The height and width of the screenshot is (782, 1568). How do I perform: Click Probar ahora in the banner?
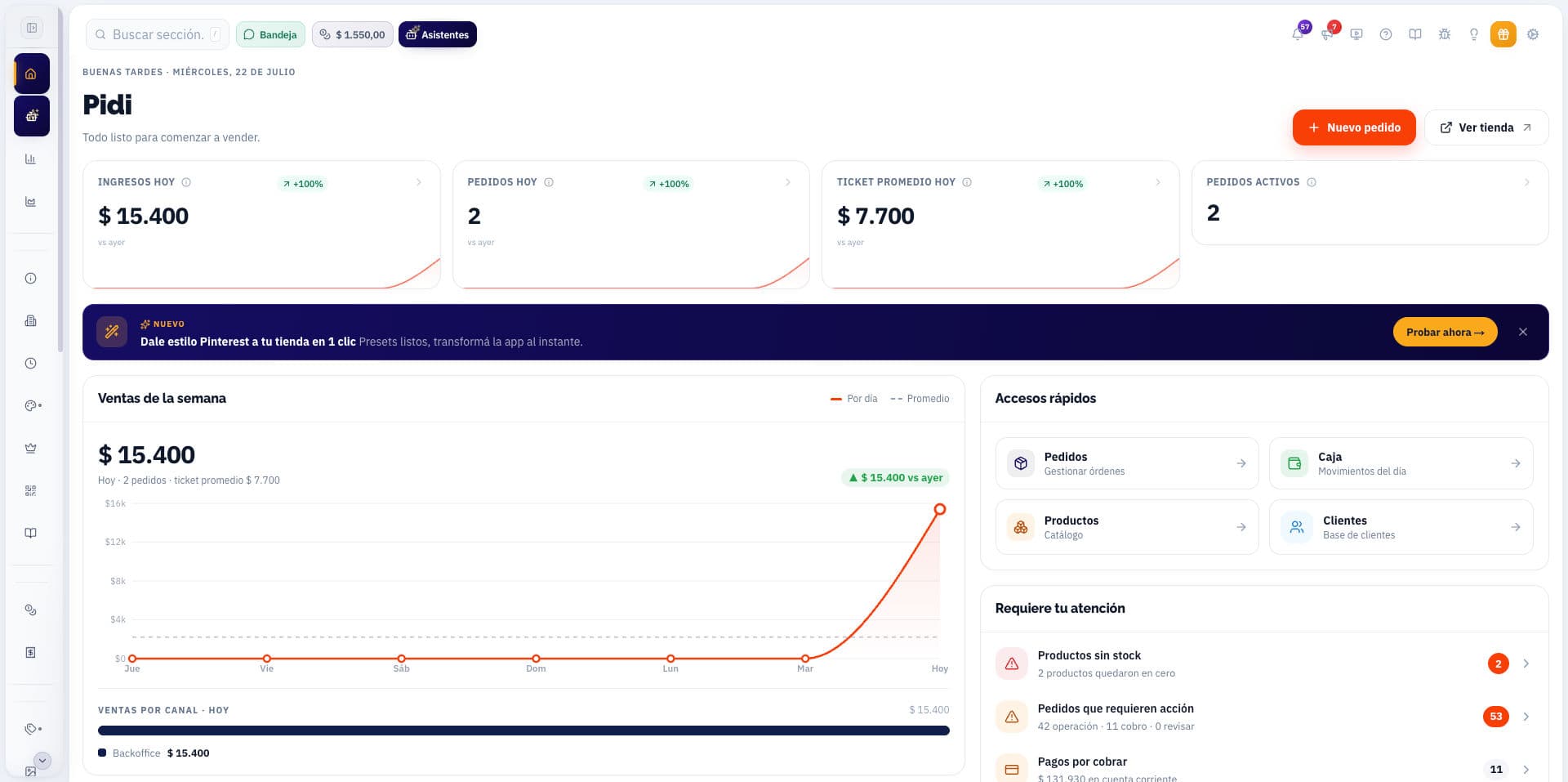tap(1445, 332)
